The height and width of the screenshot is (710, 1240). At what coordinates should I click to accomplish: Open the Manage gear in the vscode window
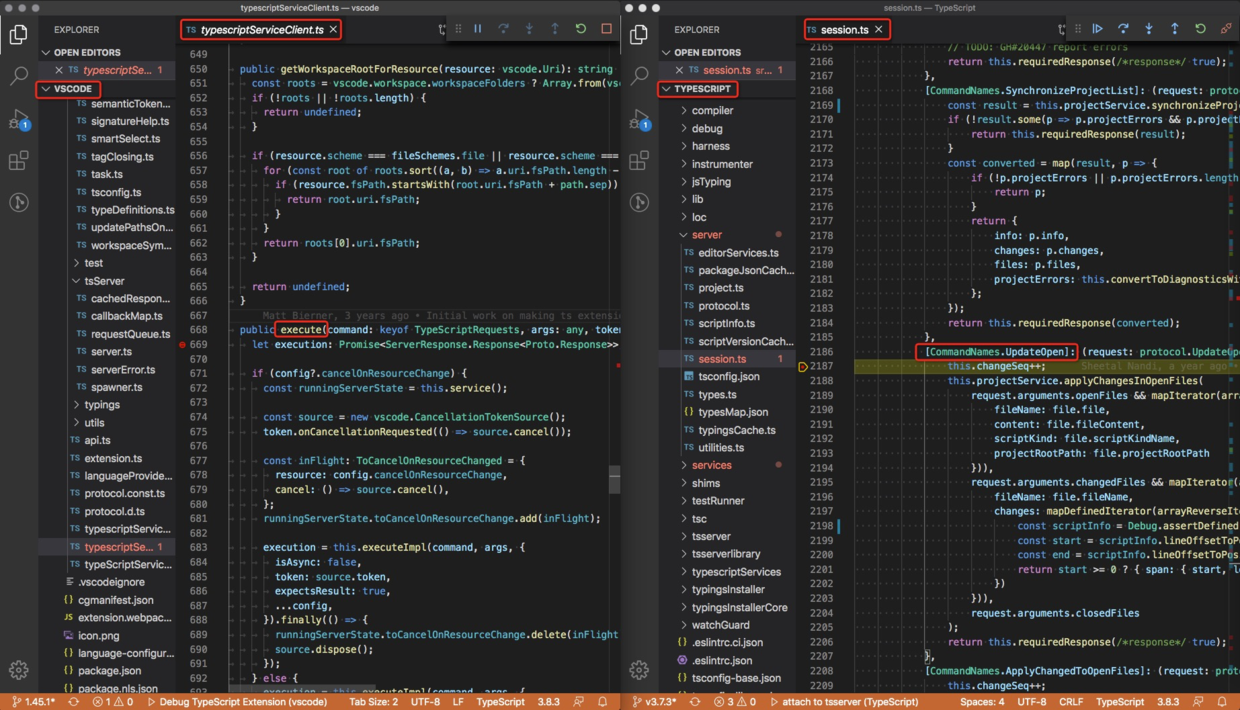point(19,670)
